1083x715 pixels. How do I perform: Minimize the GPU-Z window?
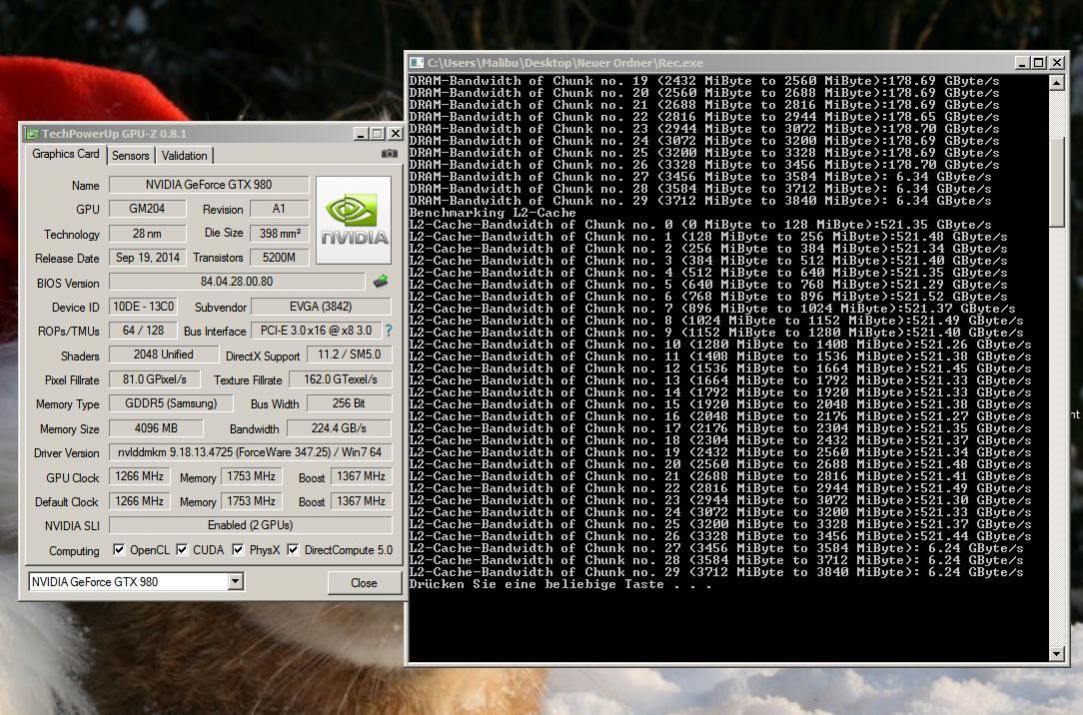point(361,133)
